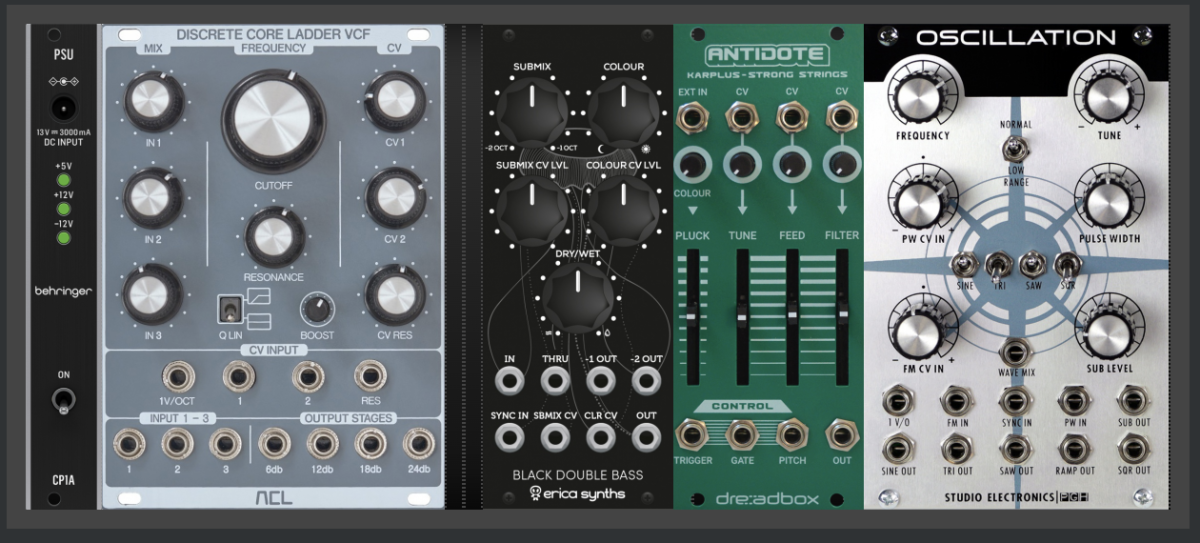
Task: Click the TRIGGER control jack
Action: click(x=692, y=435)
